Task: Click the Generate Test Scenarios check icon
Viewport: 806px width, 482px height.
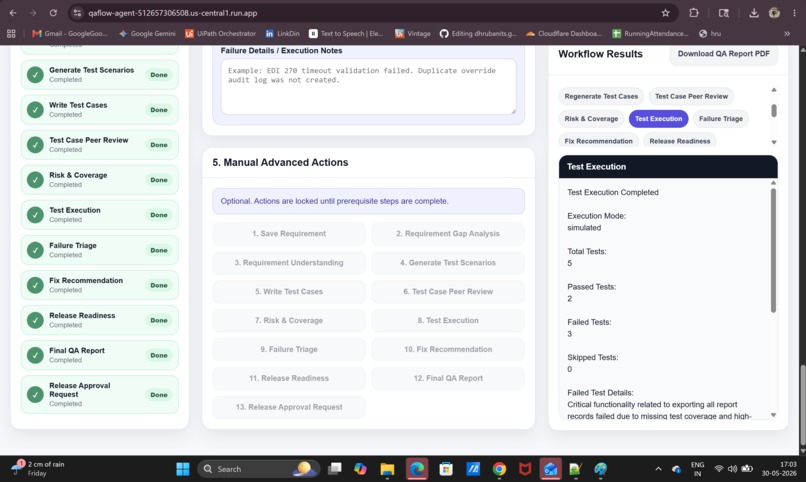Action: [35, 75]
